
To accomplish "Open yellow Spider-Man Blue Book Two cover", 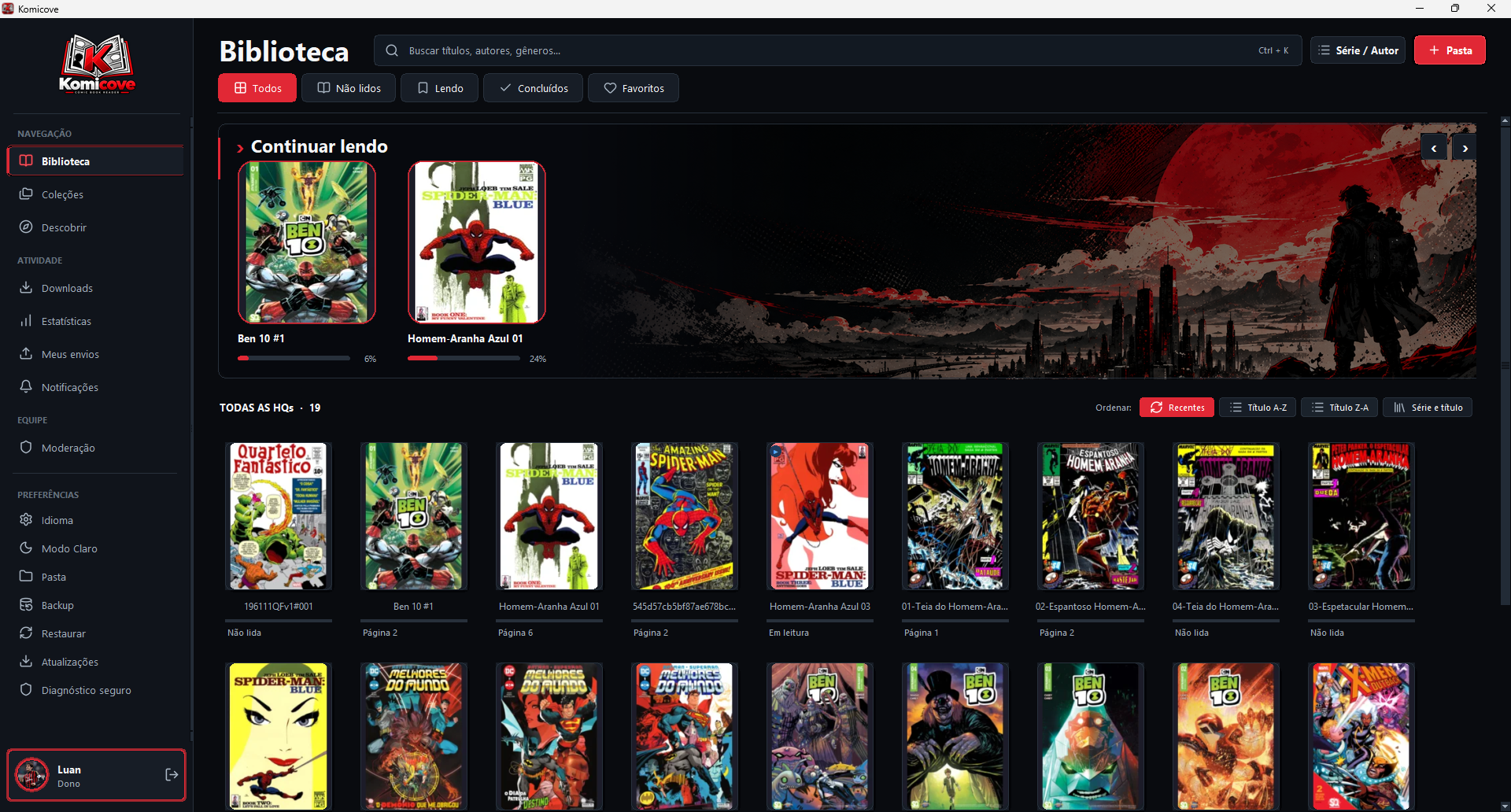I will (279, 736).
